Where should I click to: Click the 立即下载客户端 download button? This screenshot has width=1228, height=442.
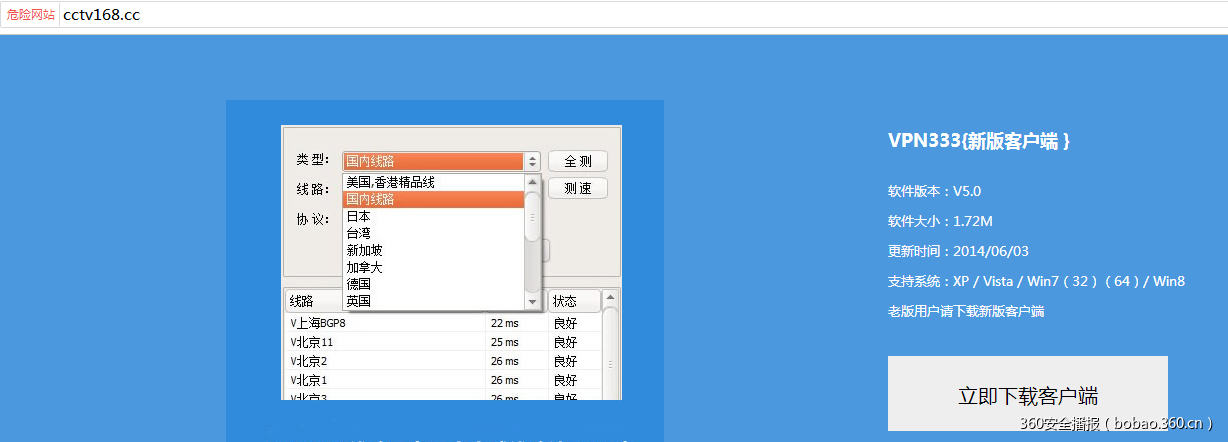tap(1028, 394)
